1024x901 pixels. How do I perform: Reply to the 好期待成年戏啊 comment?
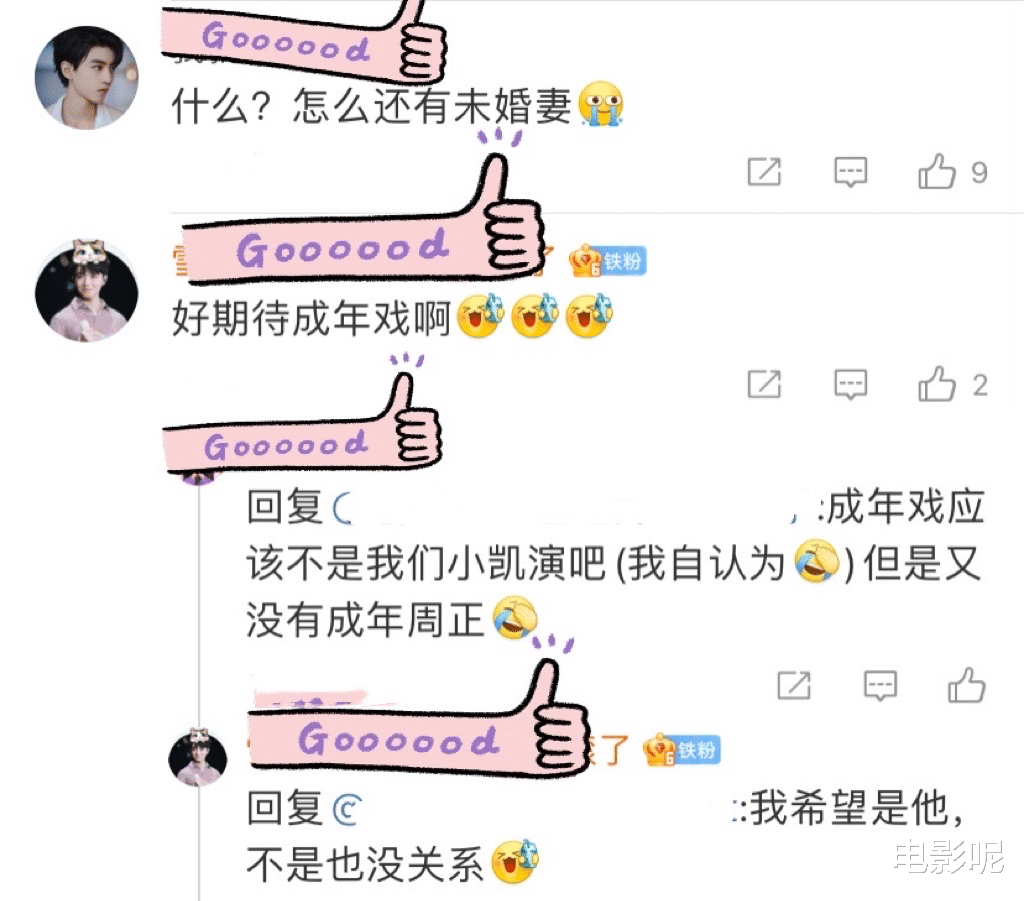850,385
